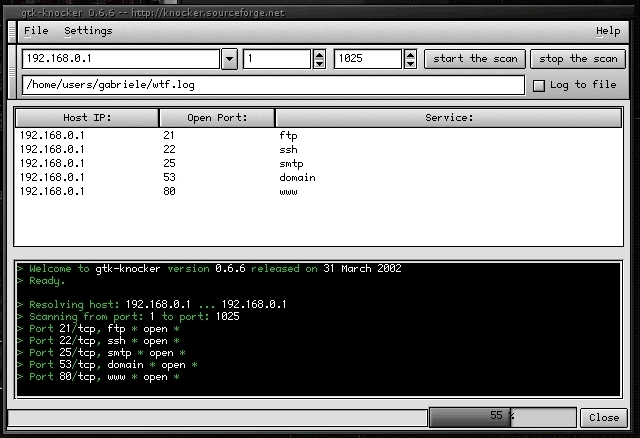Open the File menu

(x=35, y=31)
